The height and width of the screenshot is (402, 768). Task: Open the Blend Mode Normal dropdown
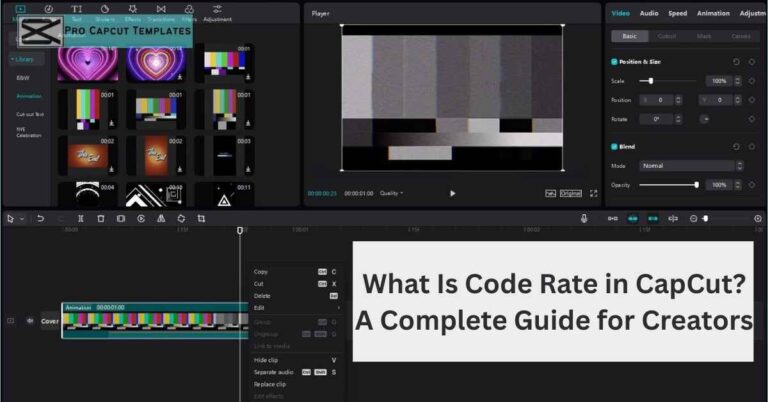click(x=692, y=166)
